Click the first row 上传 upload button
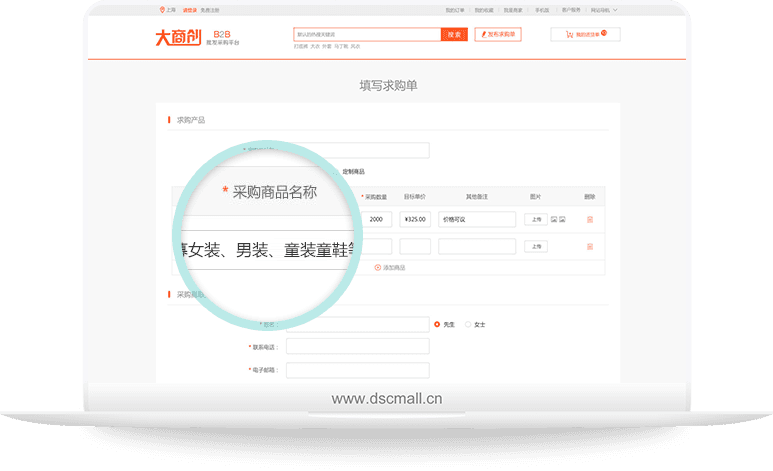Viewport: 773px width, 471px height. coord(536,219)
